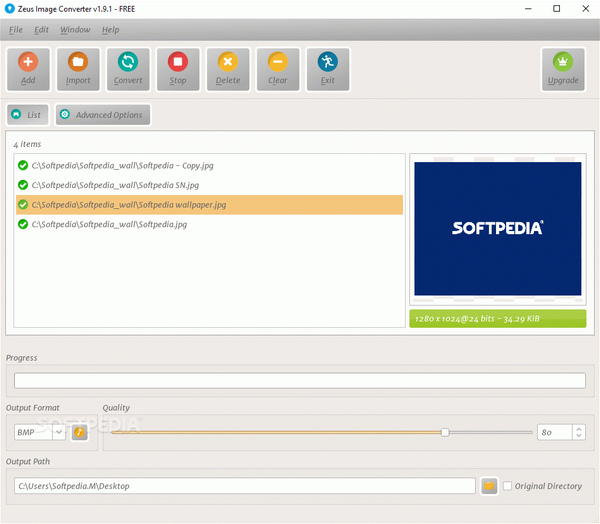Image resolution: width=600 pixels, height=524 pixels.
Task: Click the Output Path text field
Action: pyautogui.click(x=245, y=486)
